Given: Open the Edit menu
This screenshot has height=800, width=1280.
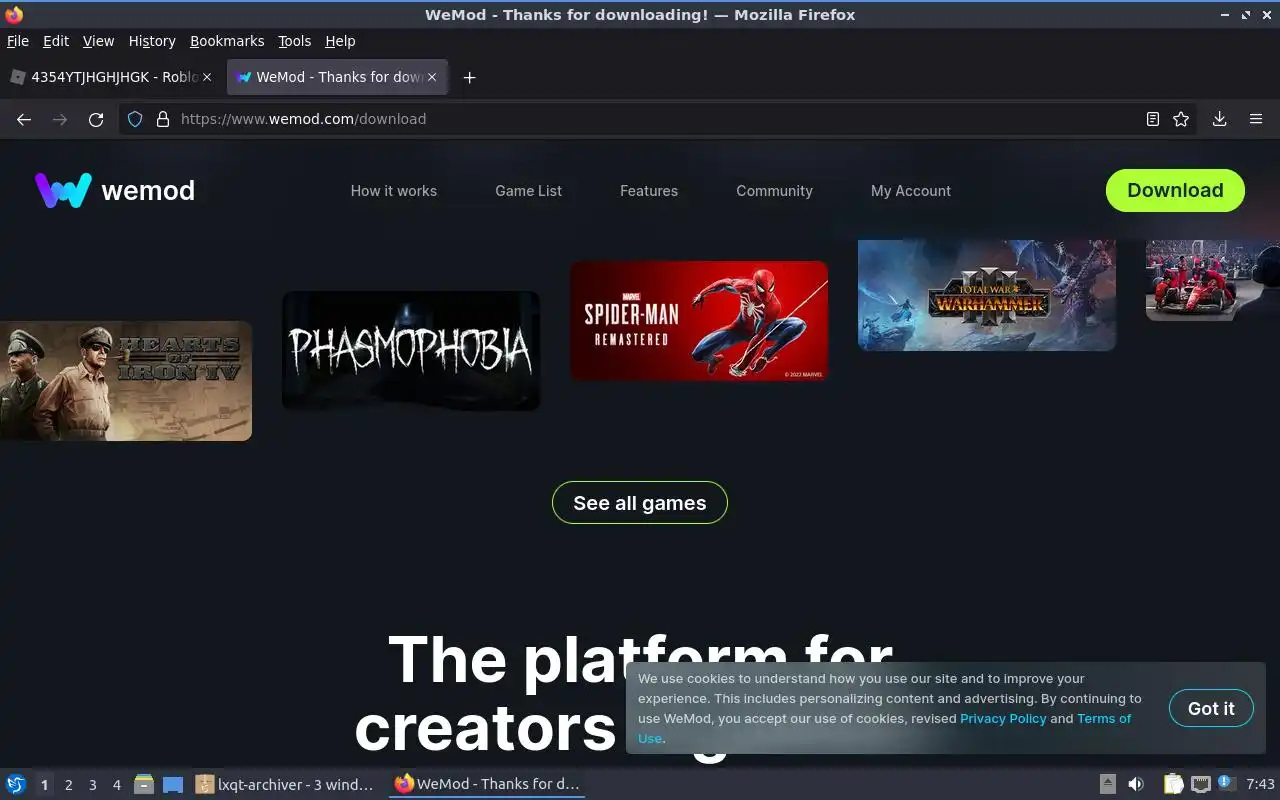Looking at the screenshot, I should [x=56, y=41].
